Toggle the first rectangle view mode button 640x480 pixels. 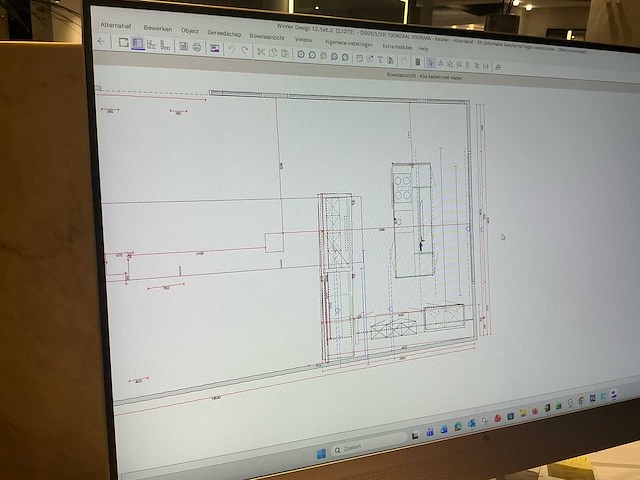pyautogui.click(x=124, y=43)
